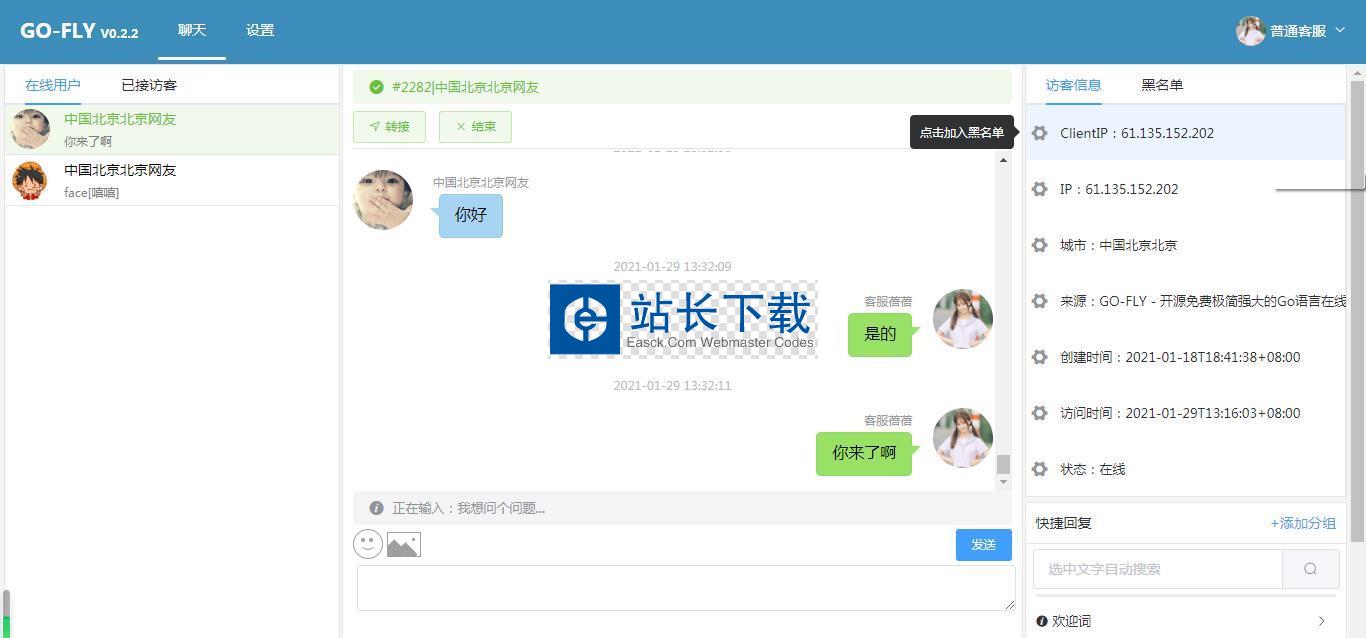
Task: Click gear icon next to ClientIP row
Action: 1040,133
